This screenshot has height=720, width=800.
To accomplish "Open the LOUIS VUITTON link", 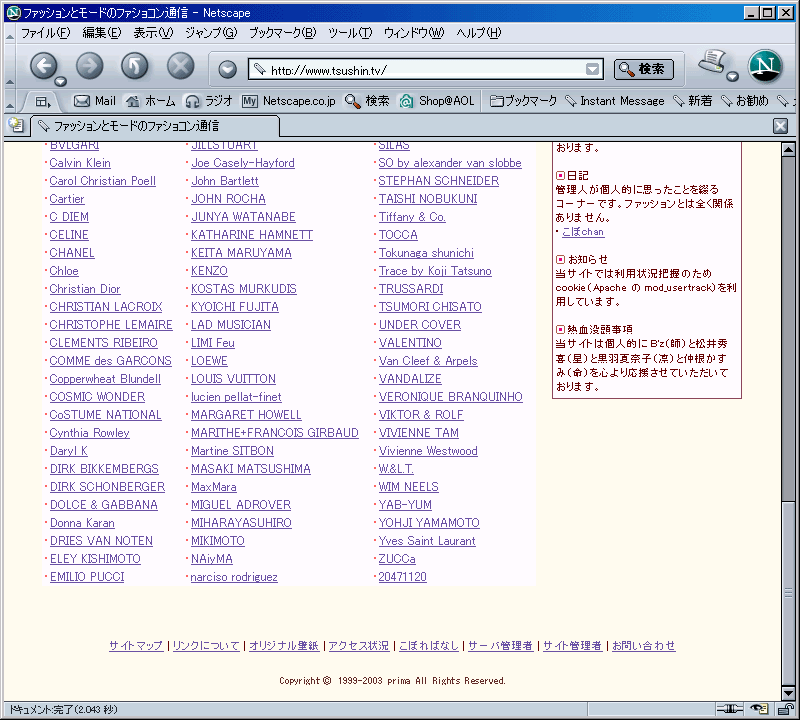I will coord(233,379).
